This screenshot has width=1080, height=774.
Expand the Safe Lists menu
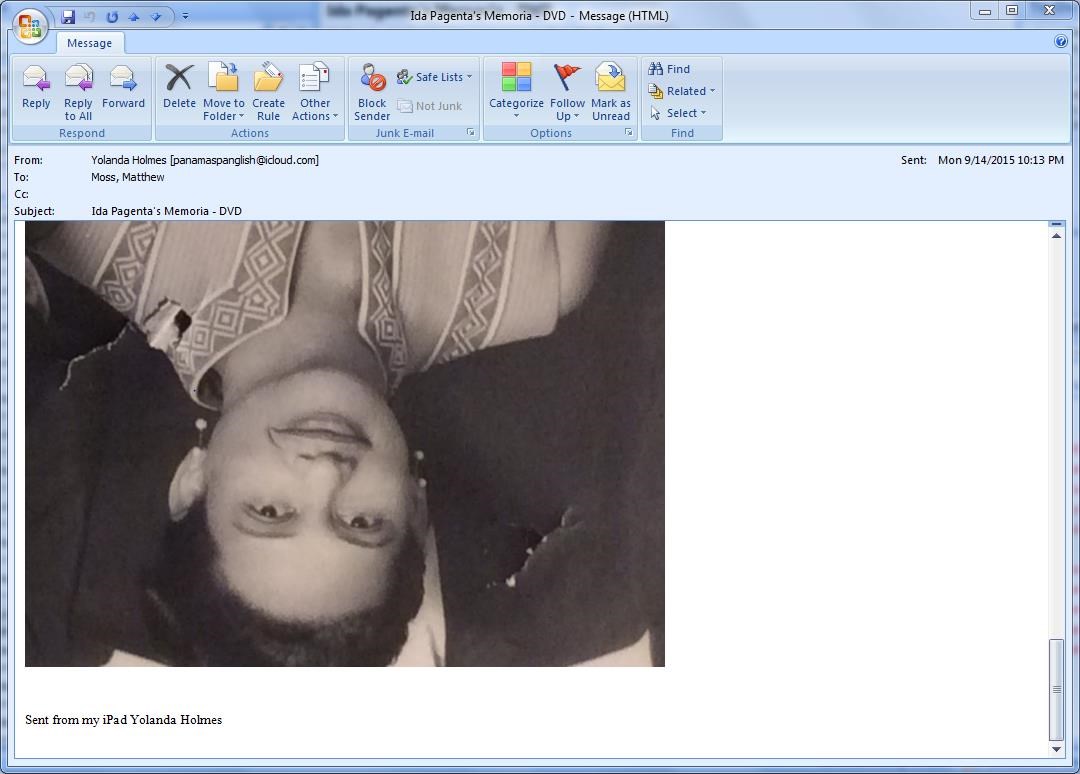(434, 77)
